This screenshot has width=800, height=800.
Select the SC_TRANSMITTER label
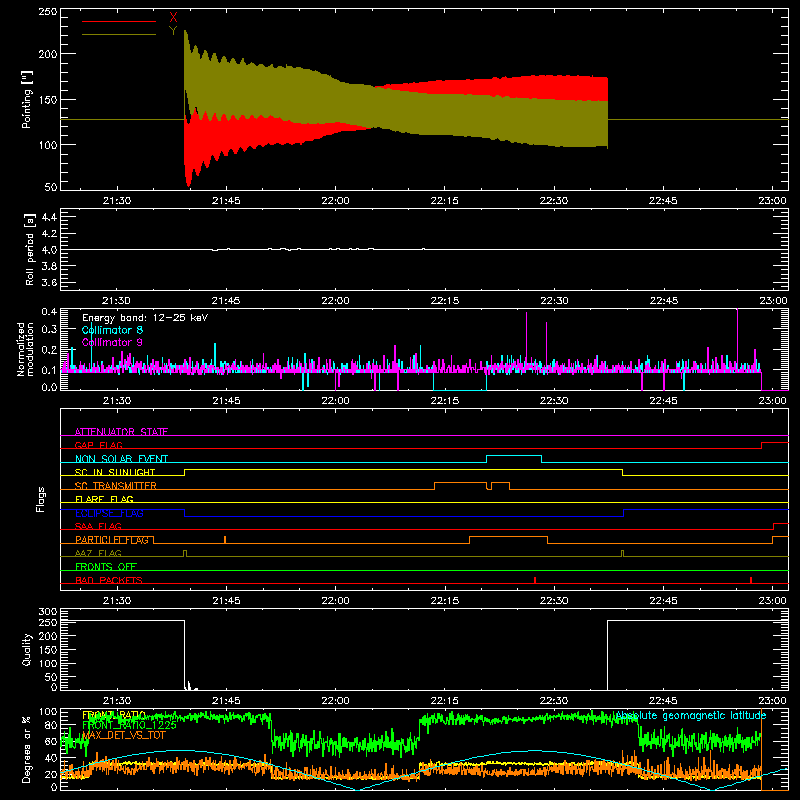(116, 485)
